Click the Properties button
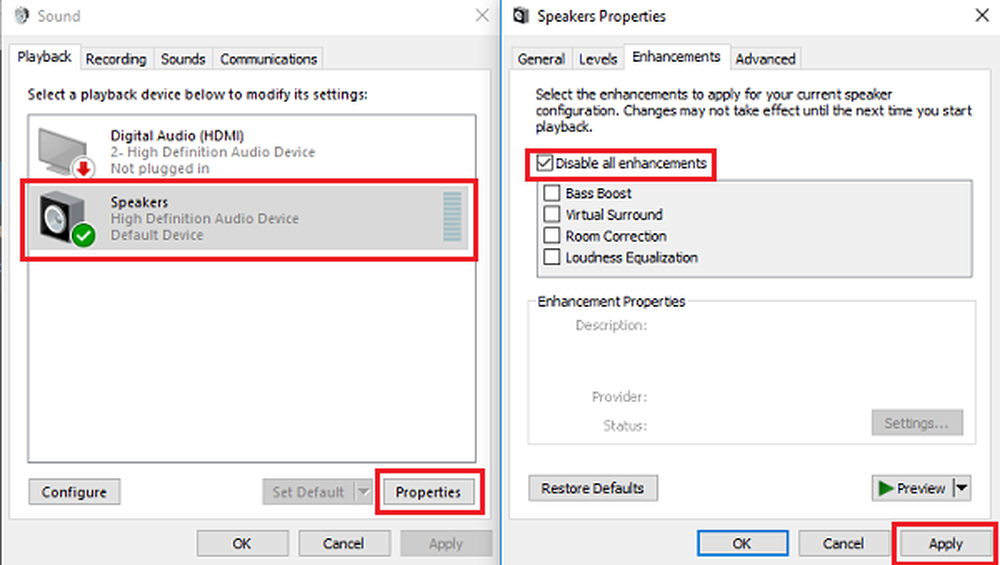This screenshot has width=1000, height=565. pos(428,492)
